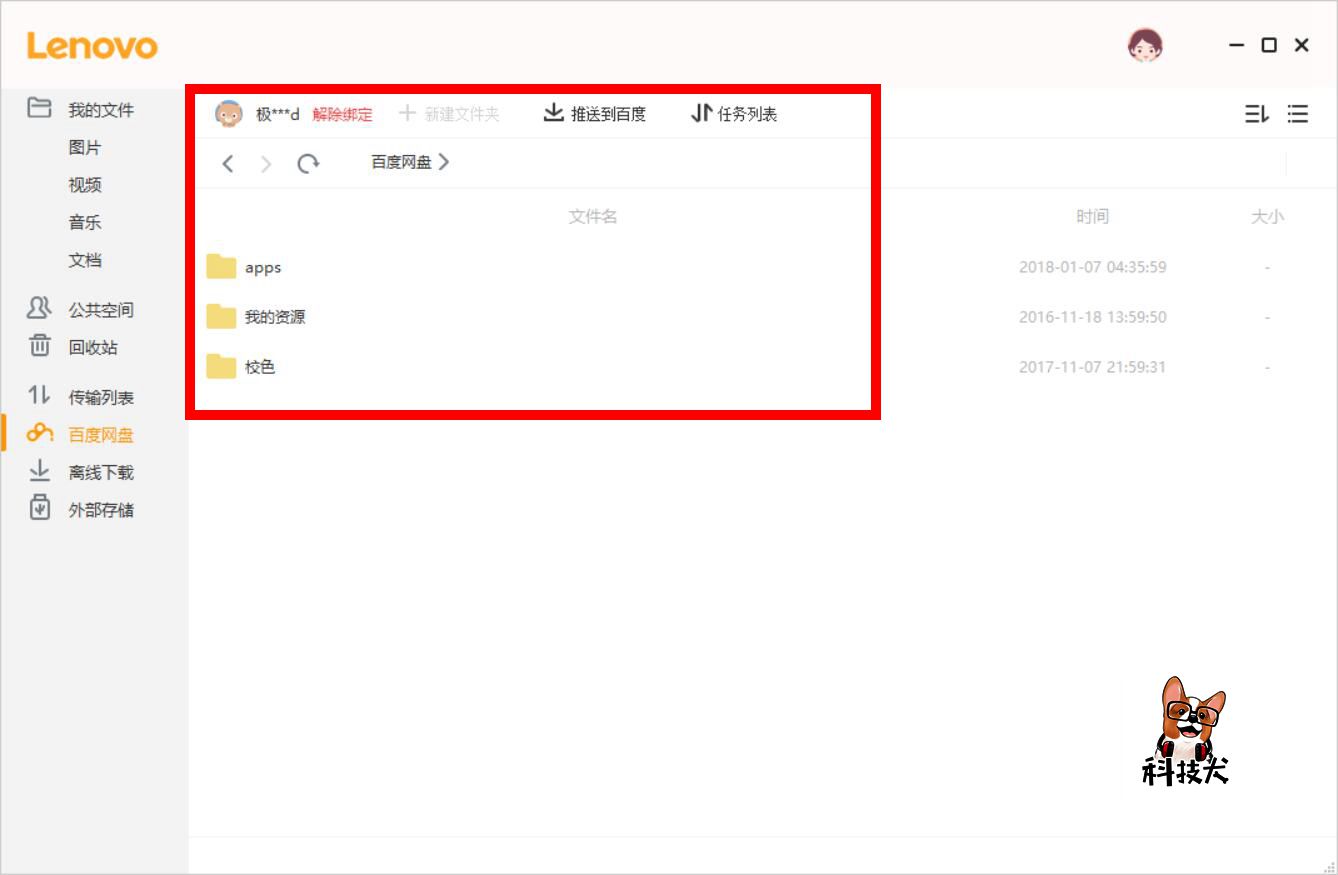Click the up-down arrows icon beside 任务列表
Viewport: 1338px width, 875px height.
click(x=702, y=113)
